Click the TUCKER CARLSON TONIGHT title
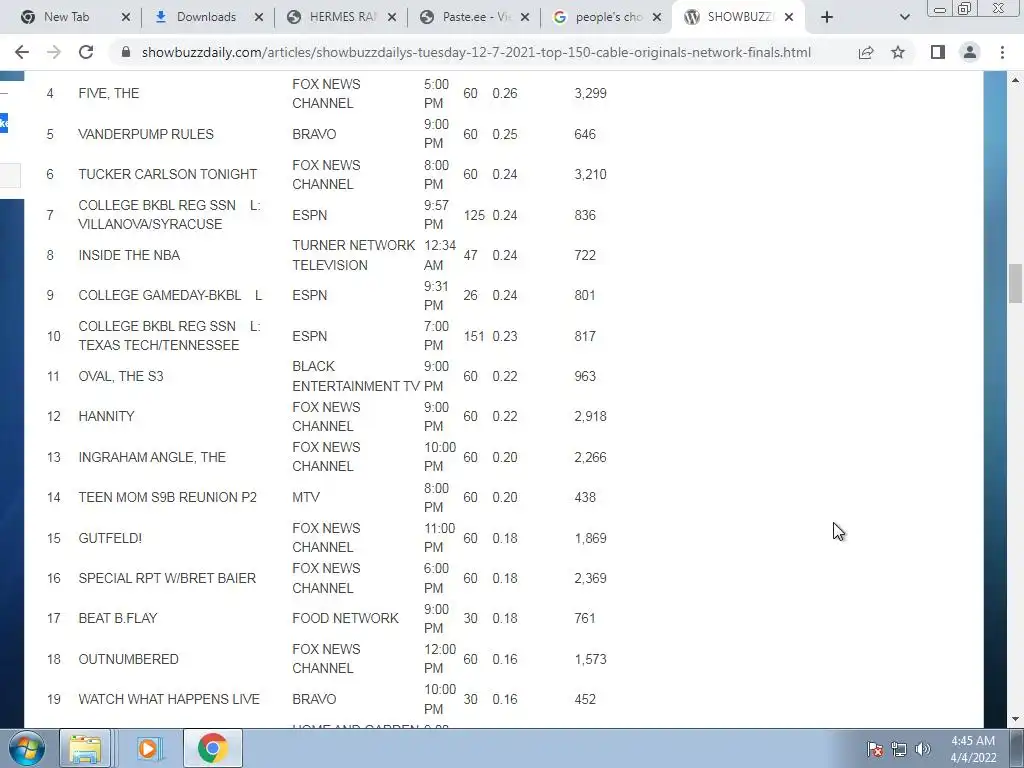The height and width of the screenshot is (768, 1024). coord(168,174)
